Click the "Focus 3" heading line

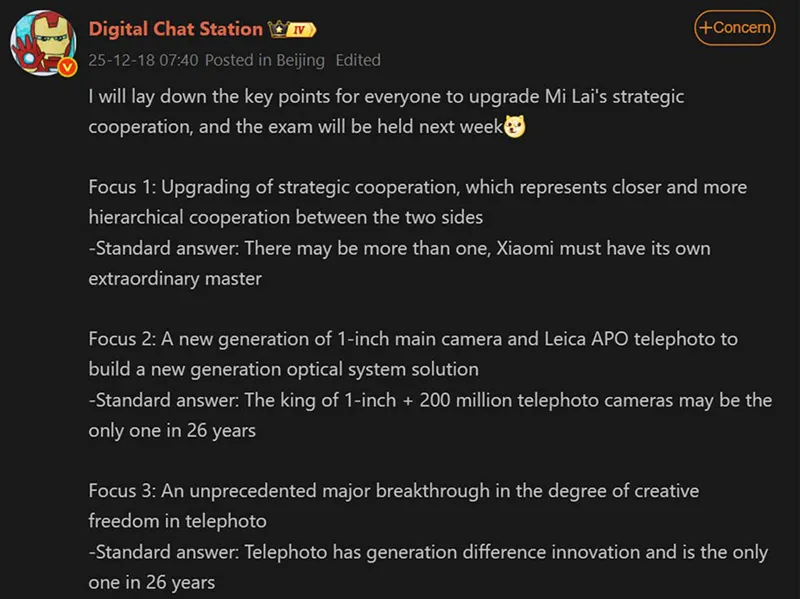[x=393, y=491]
